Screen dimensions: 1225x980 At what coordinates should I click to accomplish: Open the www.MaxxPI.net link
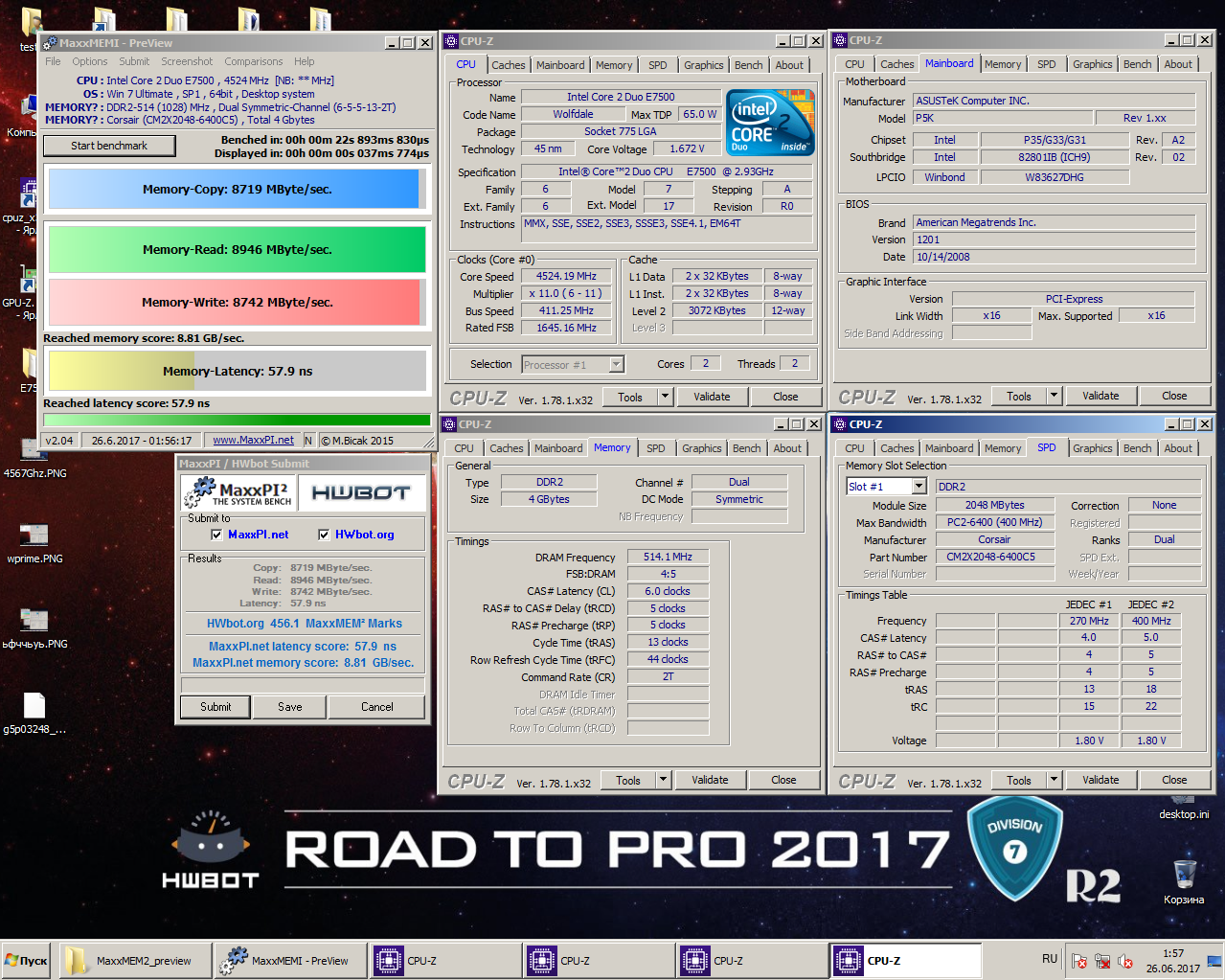(253, 440)
